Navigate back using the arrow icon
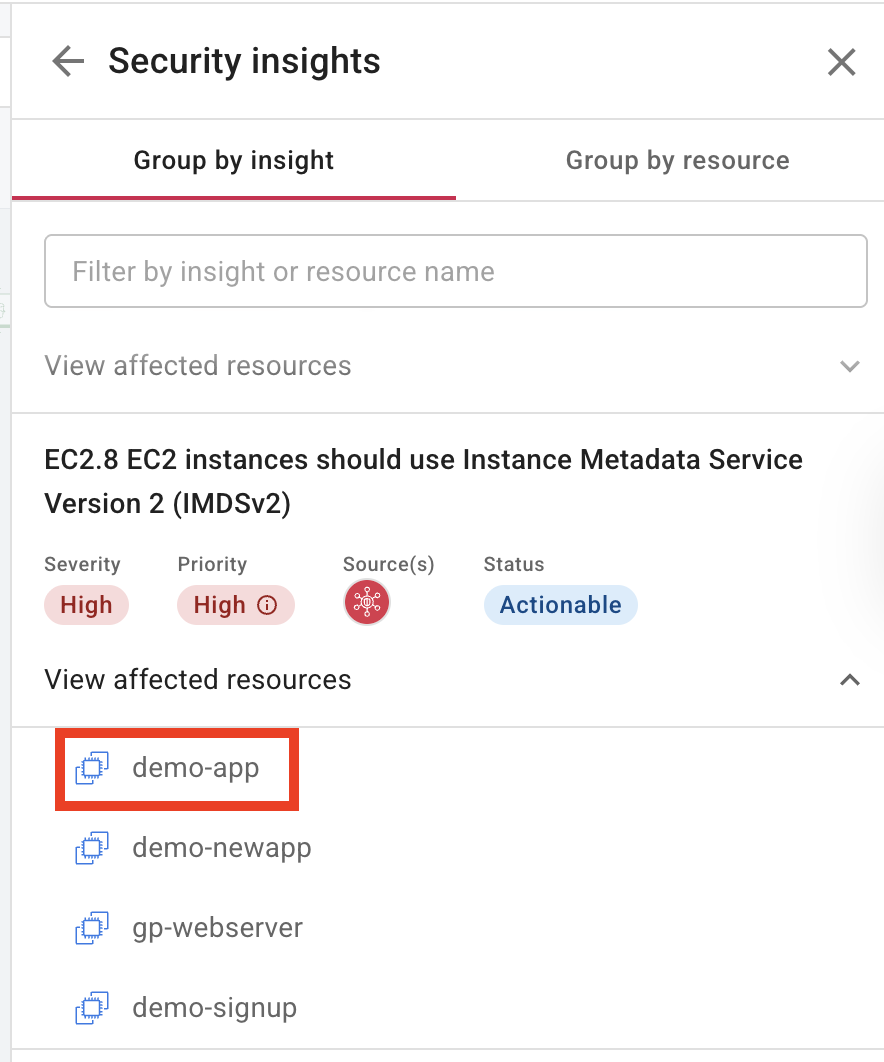 click(x=67, y=61)
